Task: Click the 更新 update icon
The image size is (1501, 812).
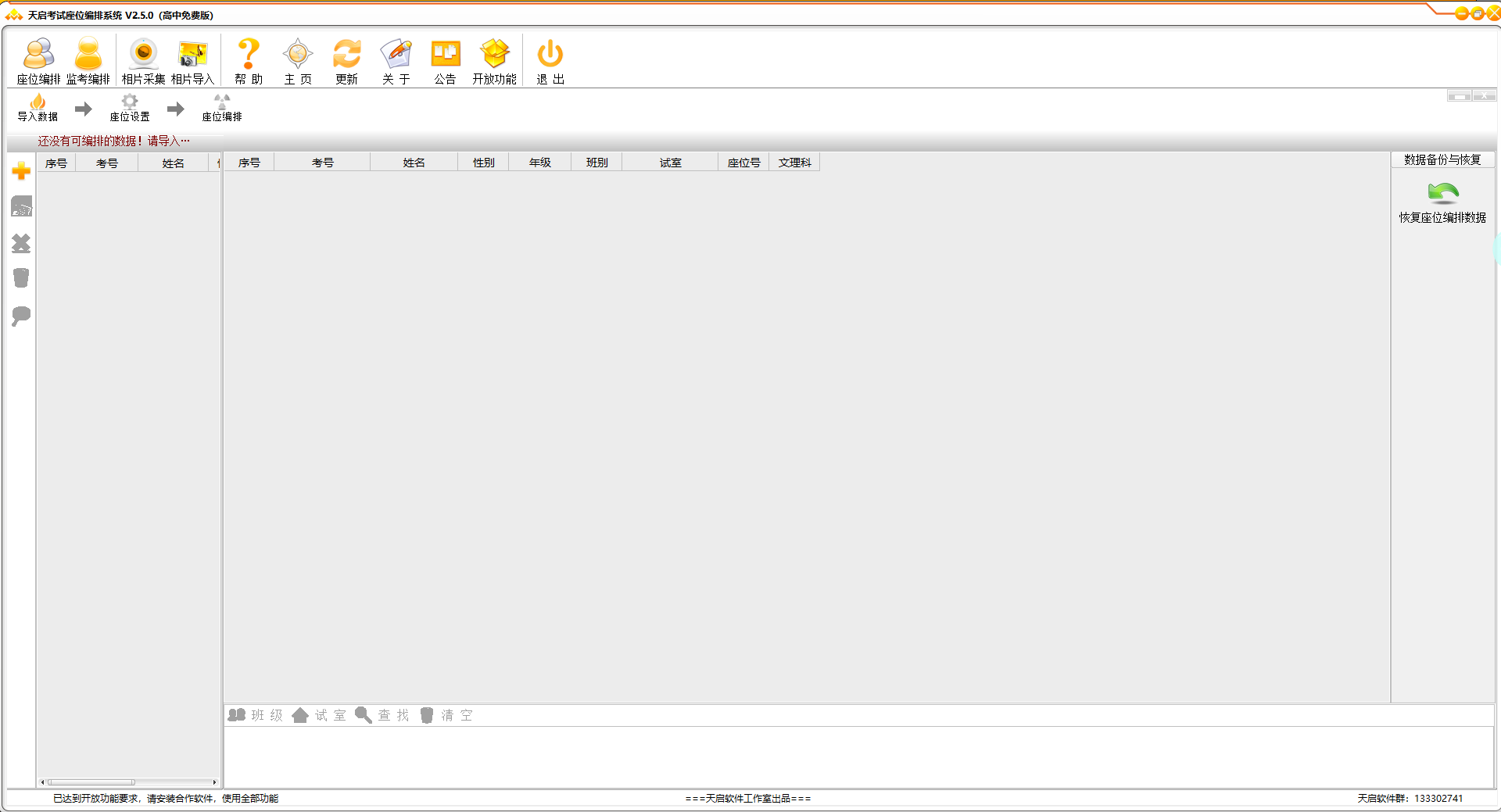Action: coord(346,61)
